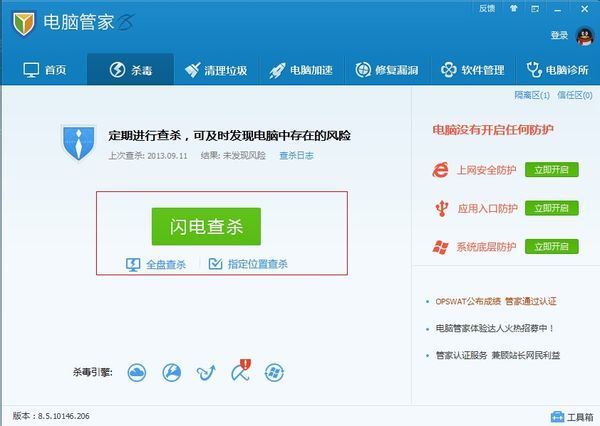Click the 工具箱 toolbox icon
This screenshot has width=600, height=426.
557,417
